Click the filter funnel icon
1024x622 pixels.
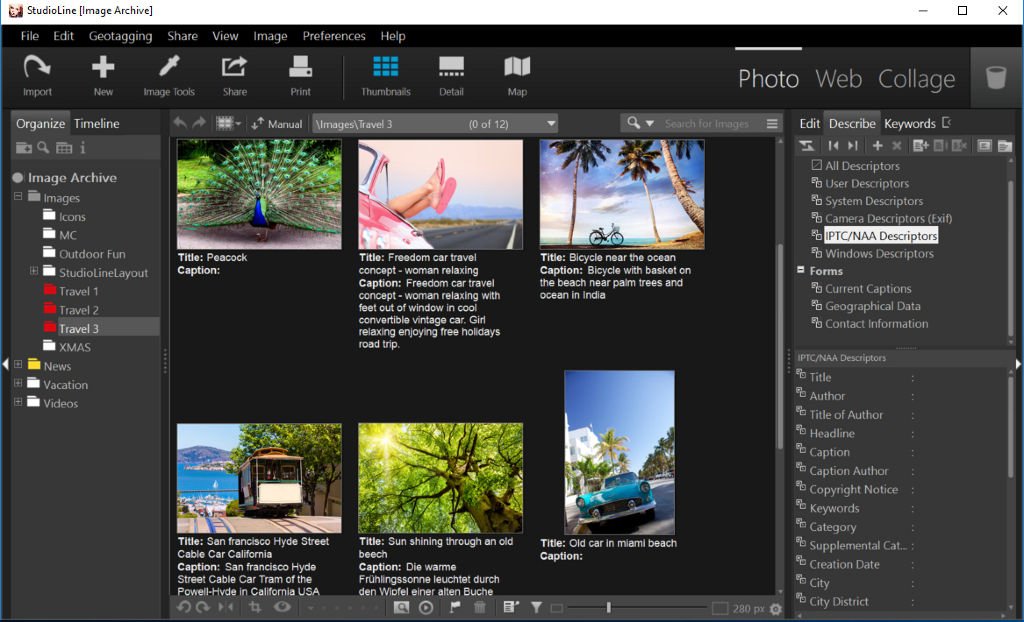point(536,608)
